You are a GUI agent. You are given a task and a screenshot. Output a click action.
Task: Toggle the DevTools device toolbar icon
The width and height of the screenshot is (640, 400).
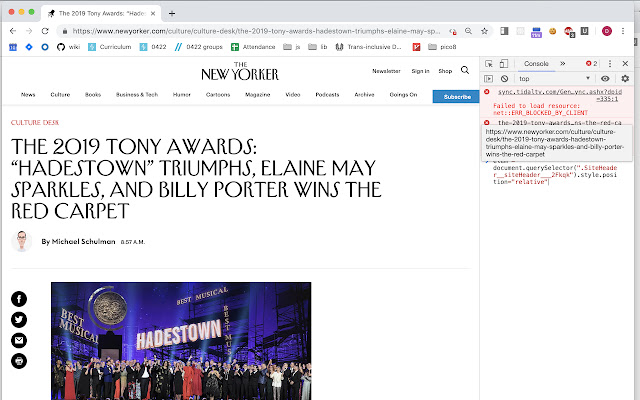(504, 64)
